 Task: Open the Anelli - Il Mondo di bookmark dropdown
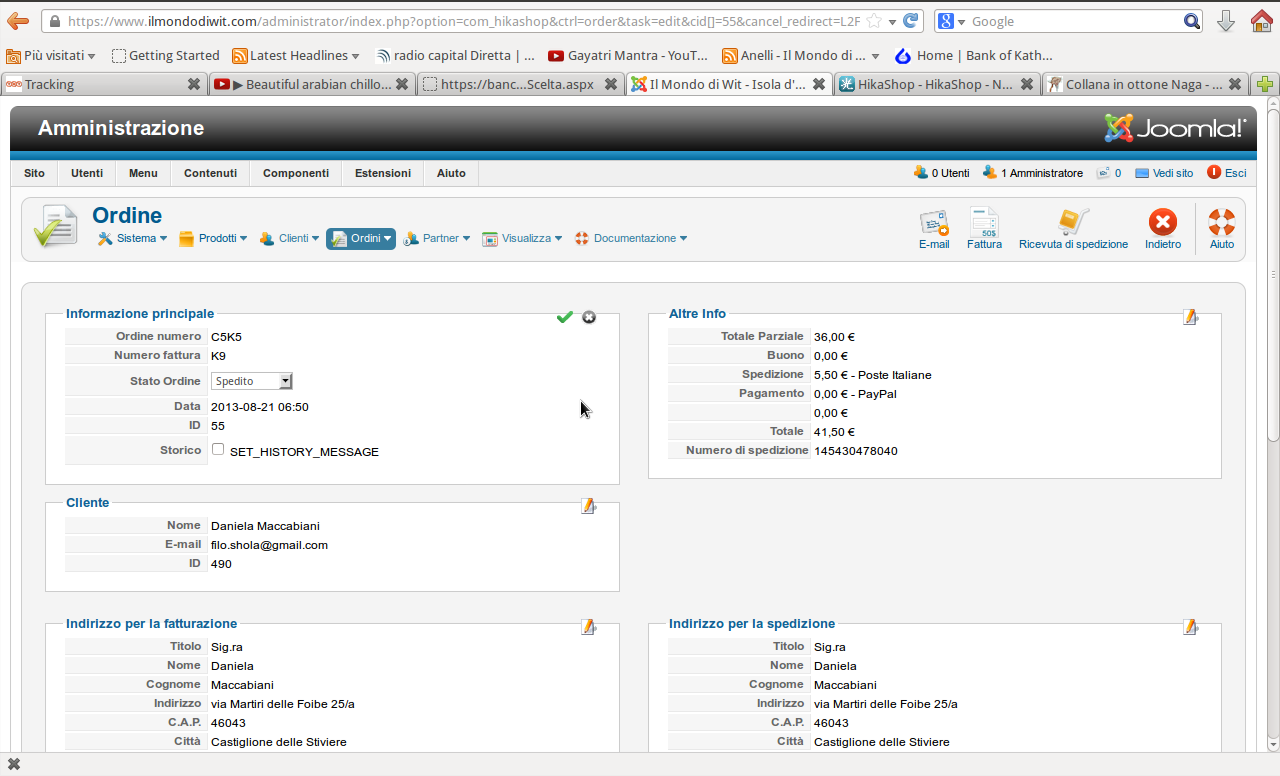[802, 56]
